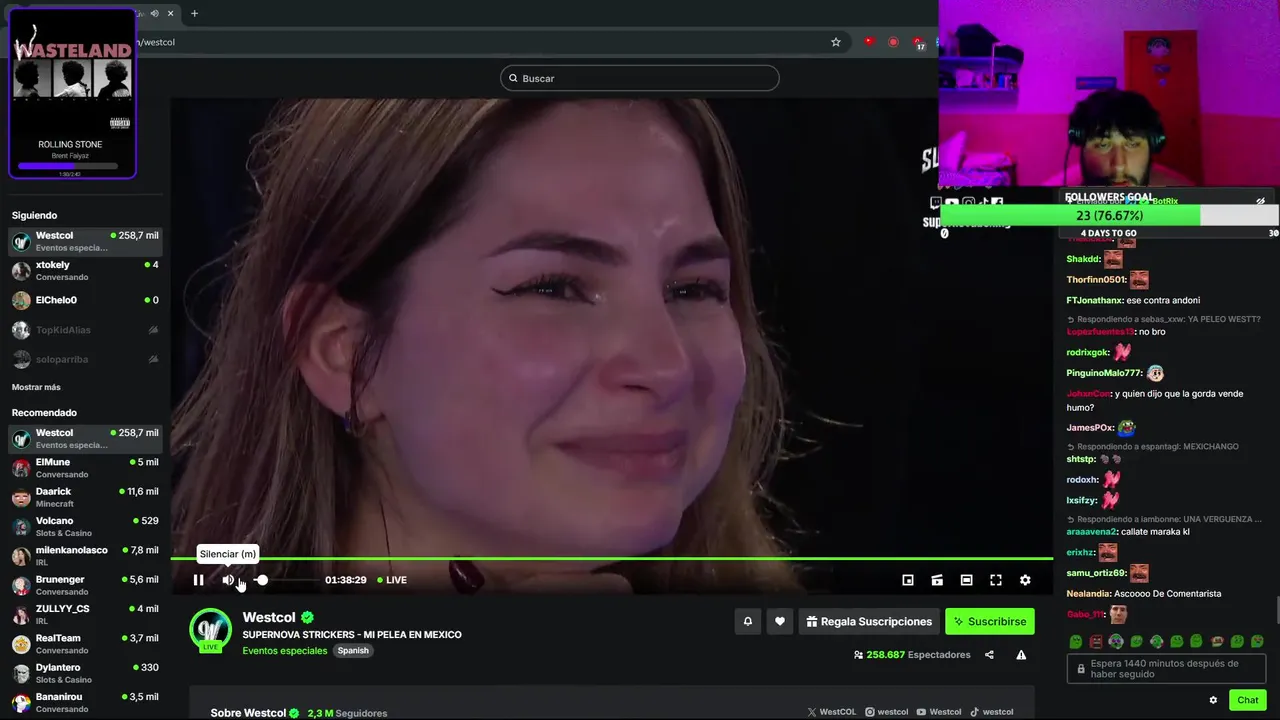This screenshot has height=720, width=1280.
Task: Click FTJonathanx username in chat
Action: point(1094,300)
